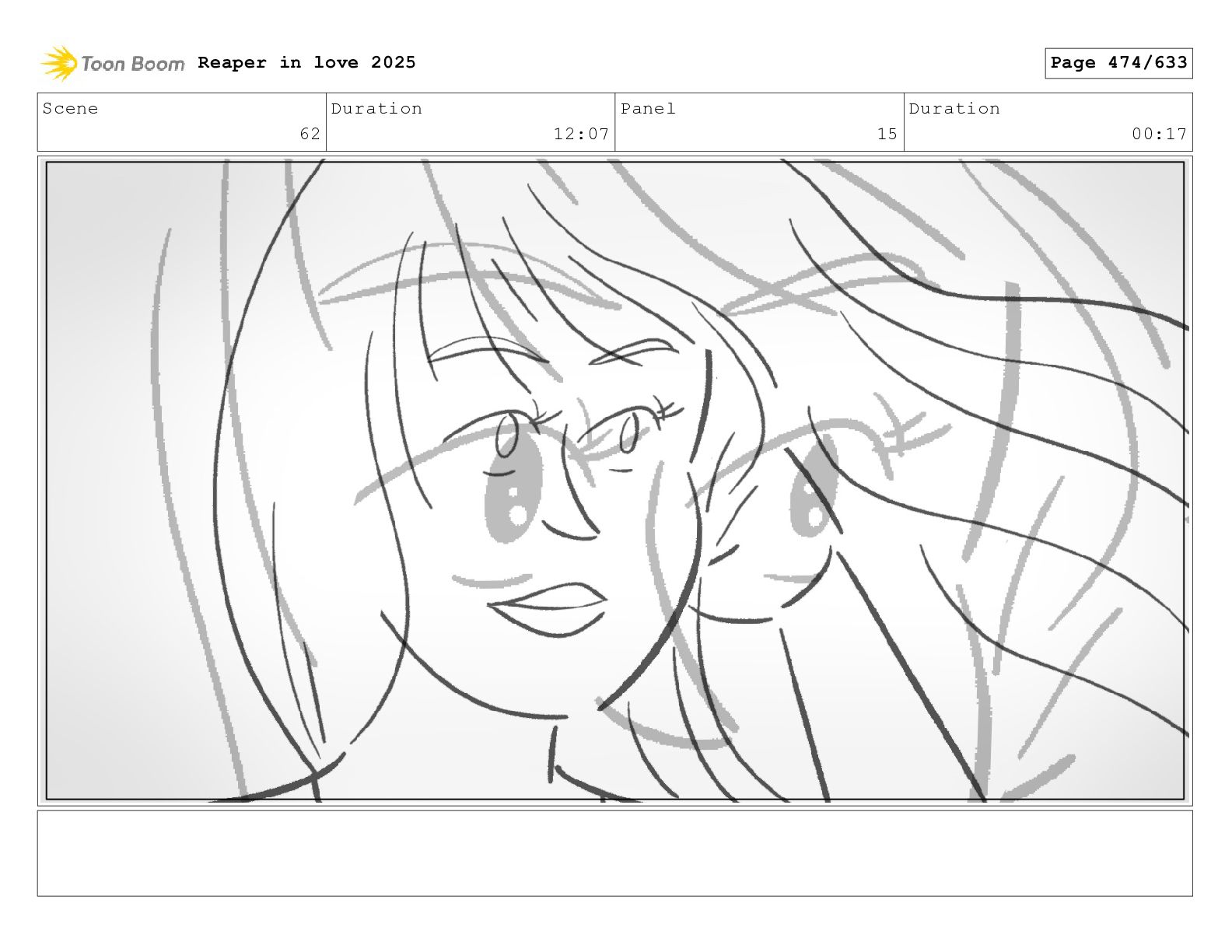Click the Toon Boom logo
Screen dimensions: 1232x952
(x=113, y=63)
